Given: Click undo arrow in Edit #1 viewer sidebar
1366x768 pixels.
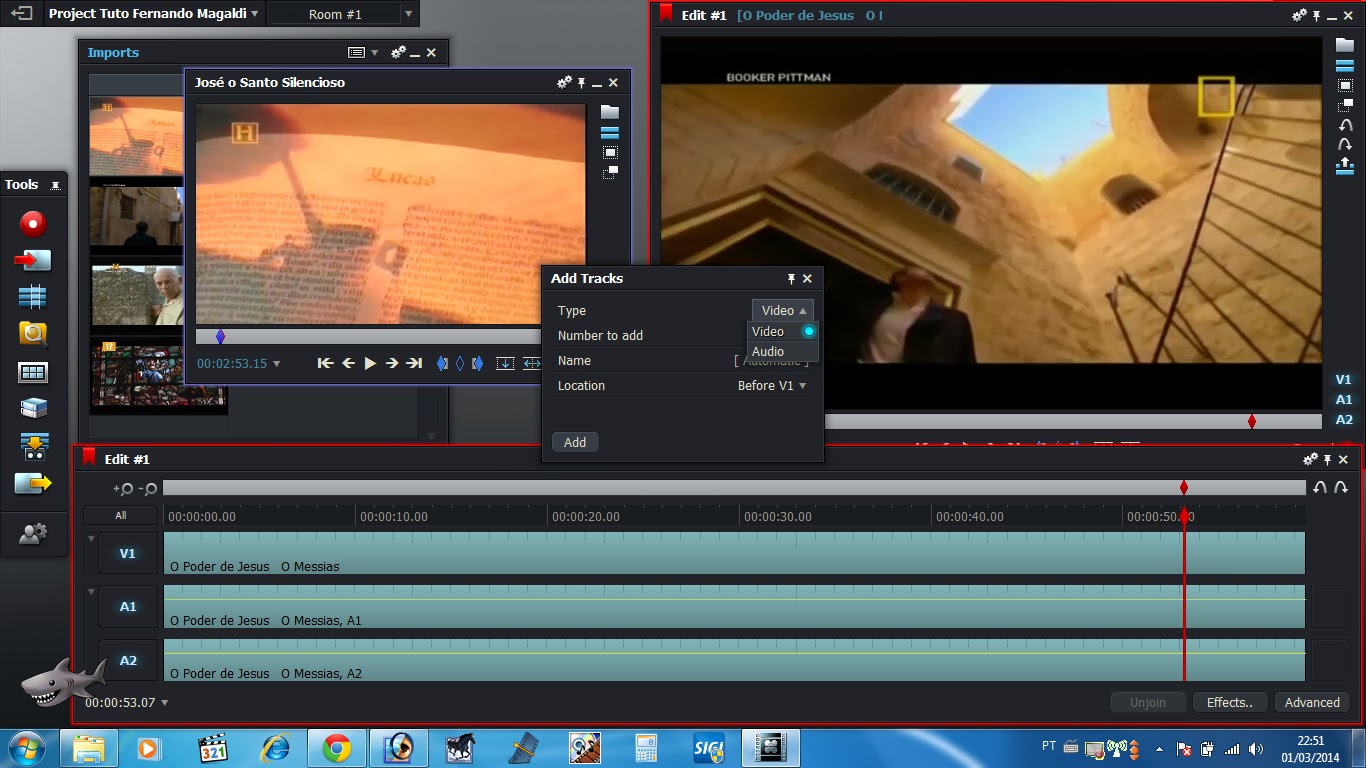Looking at the screenshot, I should tap(1345, 125).
